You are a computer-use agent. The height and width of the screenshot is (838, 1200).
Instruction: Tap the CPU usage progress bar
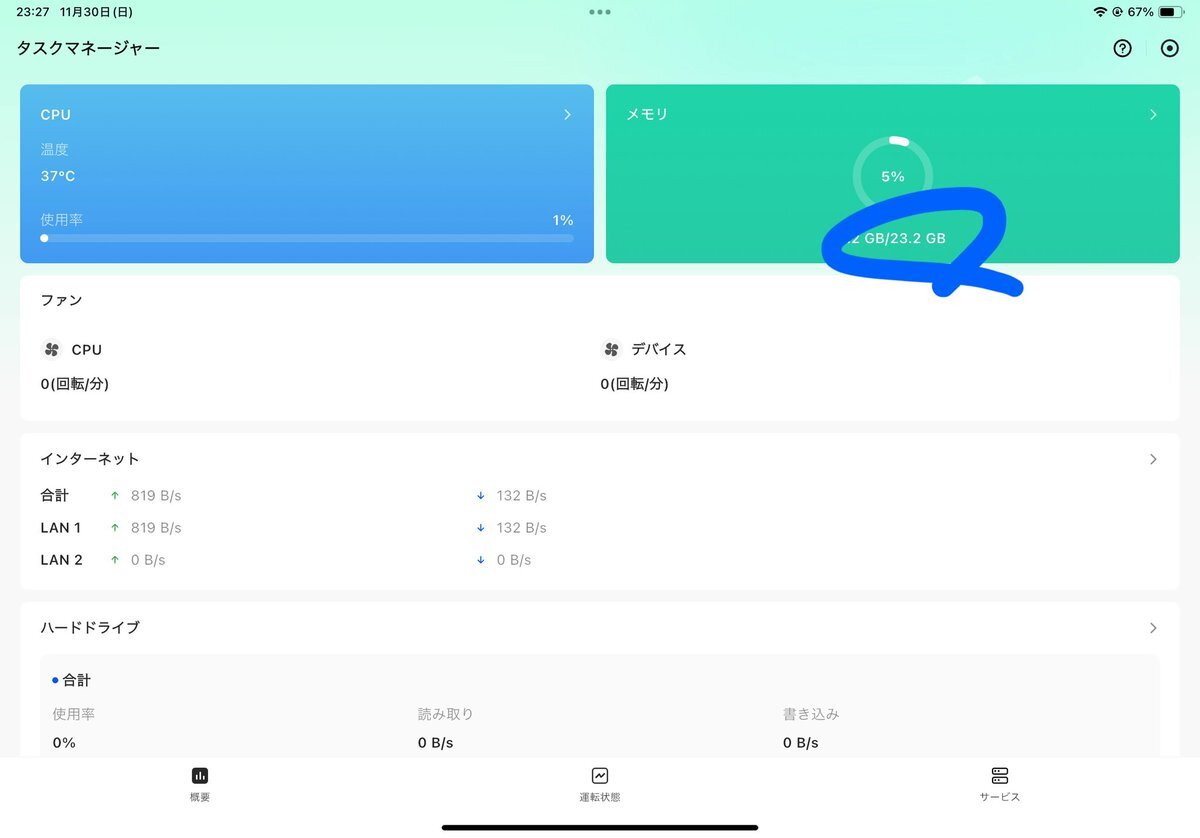[x=307, y=238]
